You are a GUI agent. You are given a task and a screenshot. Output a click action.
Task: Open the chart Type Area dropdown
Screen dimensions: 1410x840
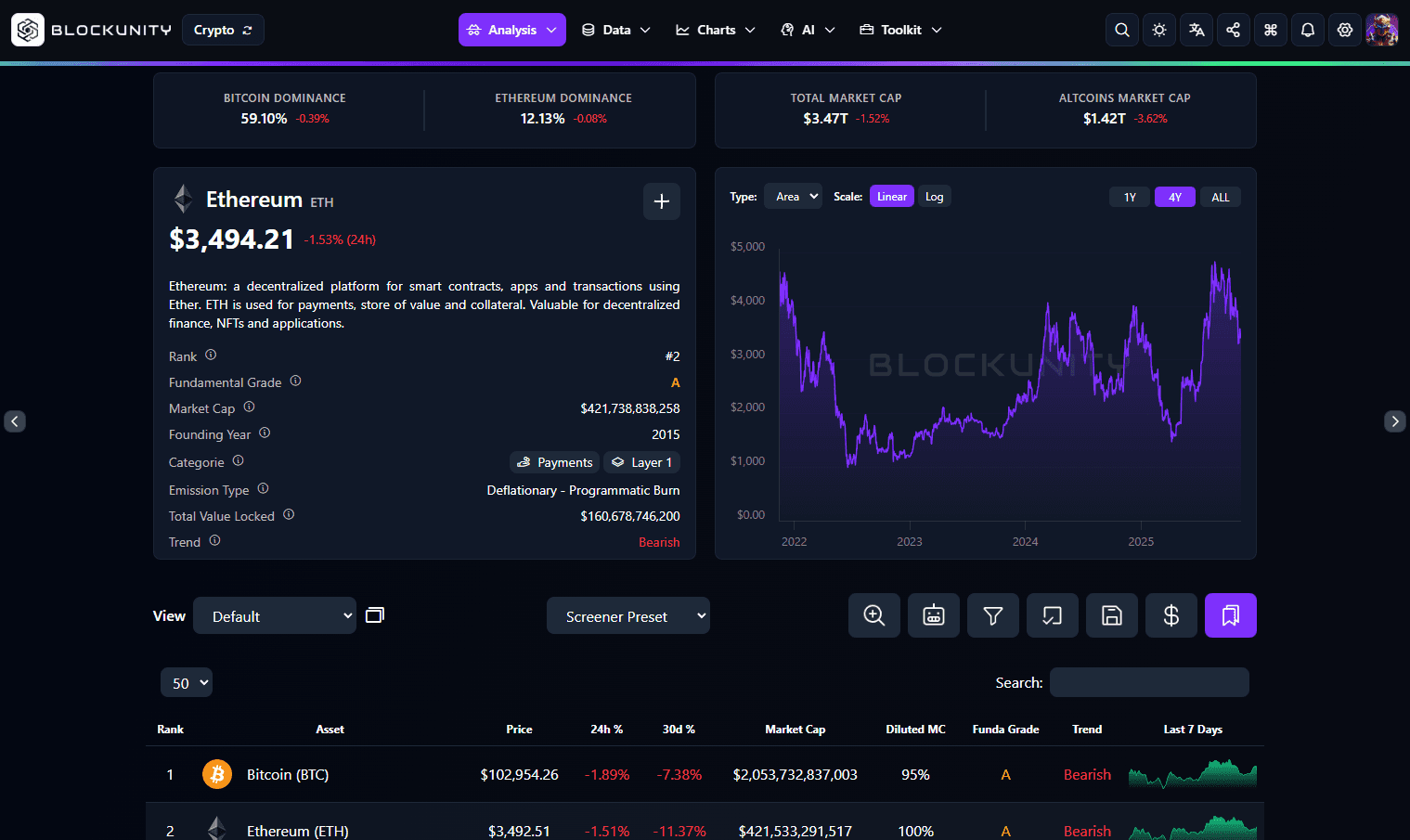tap(794, 197)
